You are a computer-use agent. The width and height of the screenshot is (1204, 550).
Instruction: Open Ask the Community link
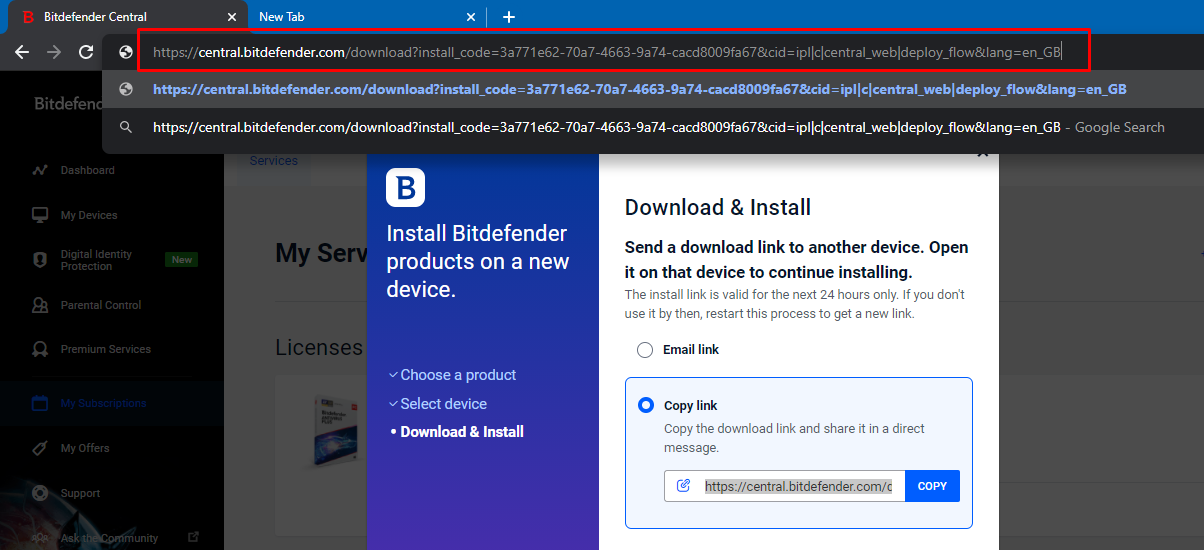109,538
